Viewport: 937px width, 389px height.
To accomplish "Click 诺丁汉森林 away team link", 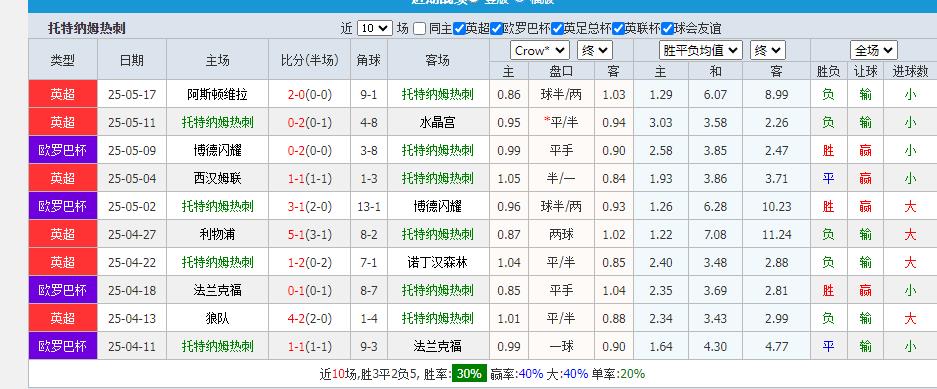I will point(438,262).
